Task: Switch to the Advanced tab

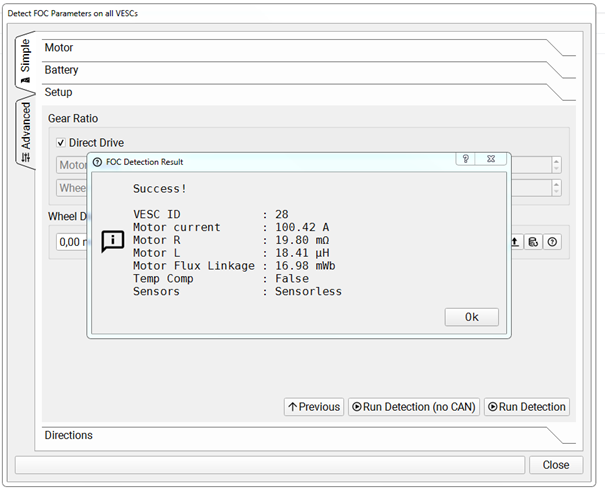Action: (25, 132)
